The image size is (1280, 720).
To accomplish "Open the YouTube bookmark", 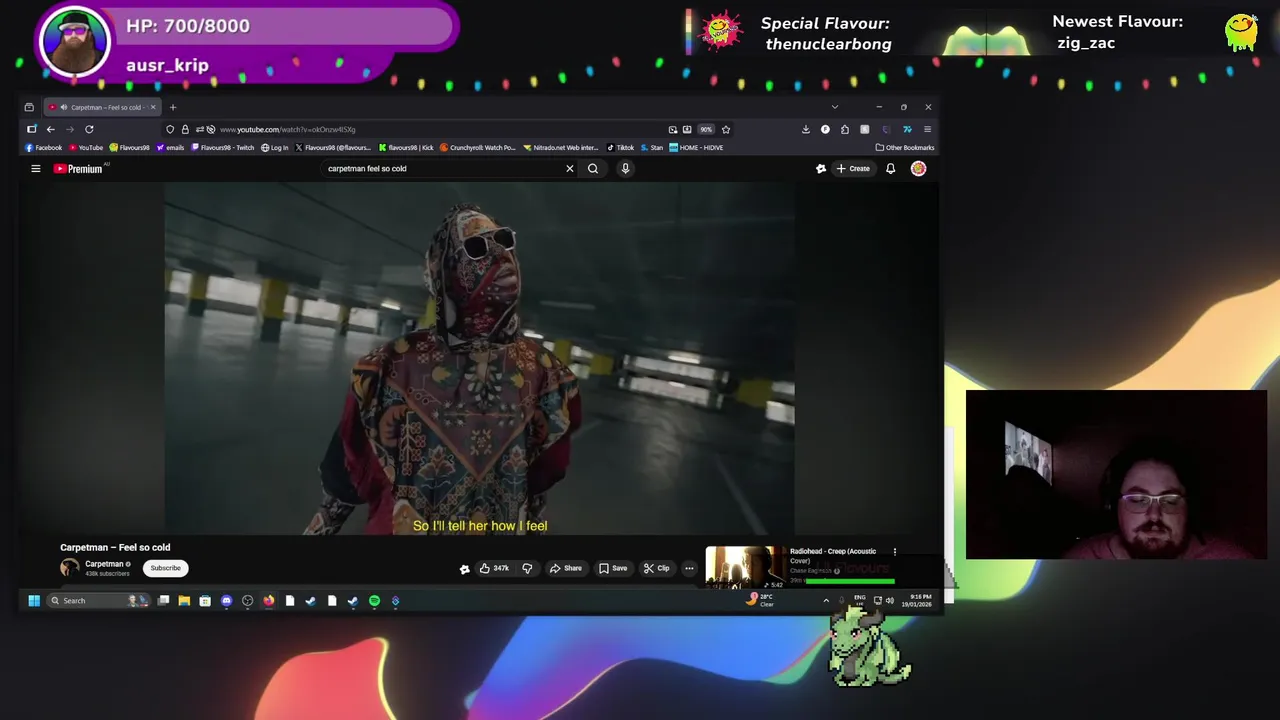I will point(86,148).
